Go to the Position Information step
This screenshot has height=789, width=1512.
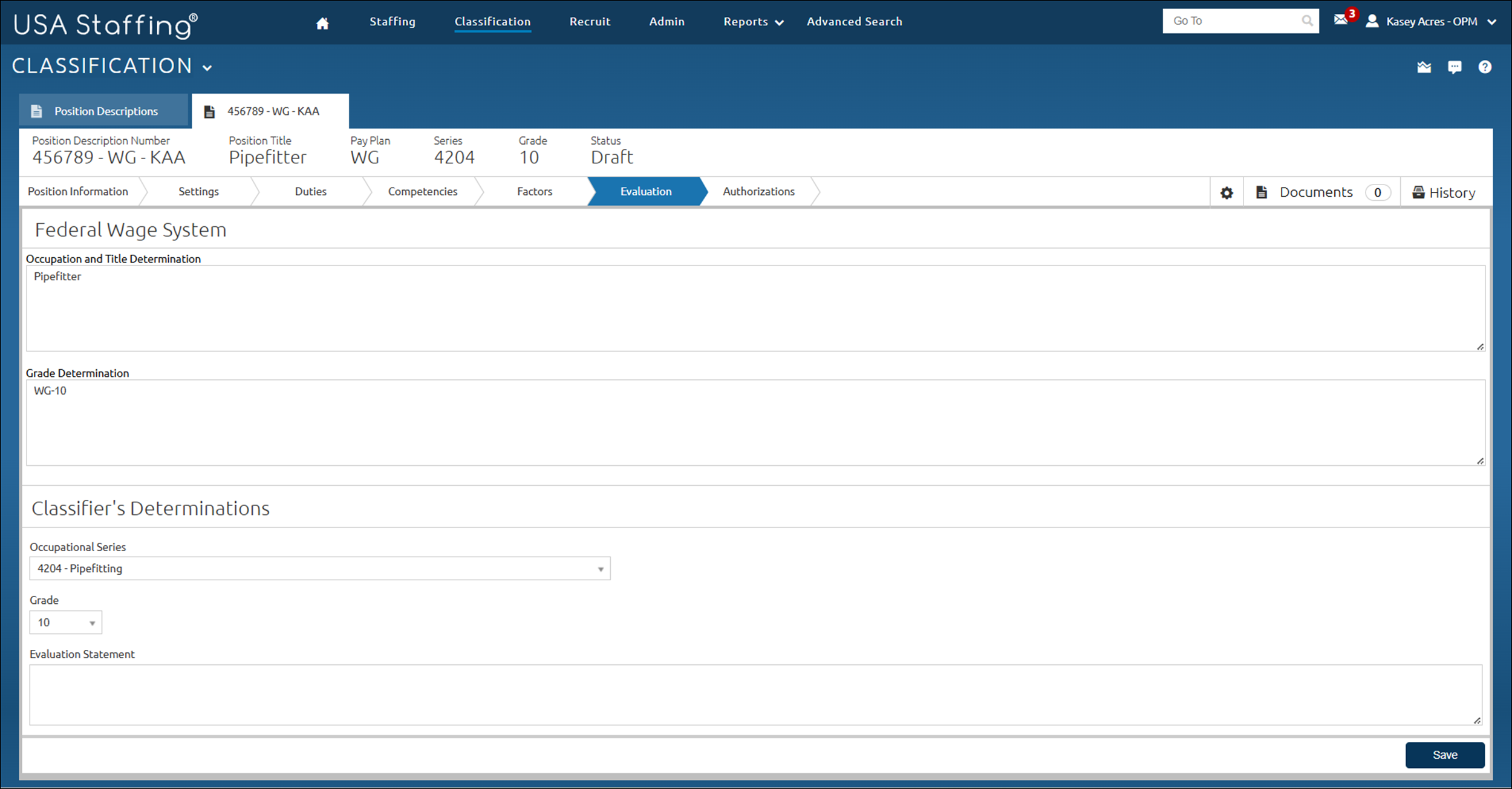coord(78,191)
